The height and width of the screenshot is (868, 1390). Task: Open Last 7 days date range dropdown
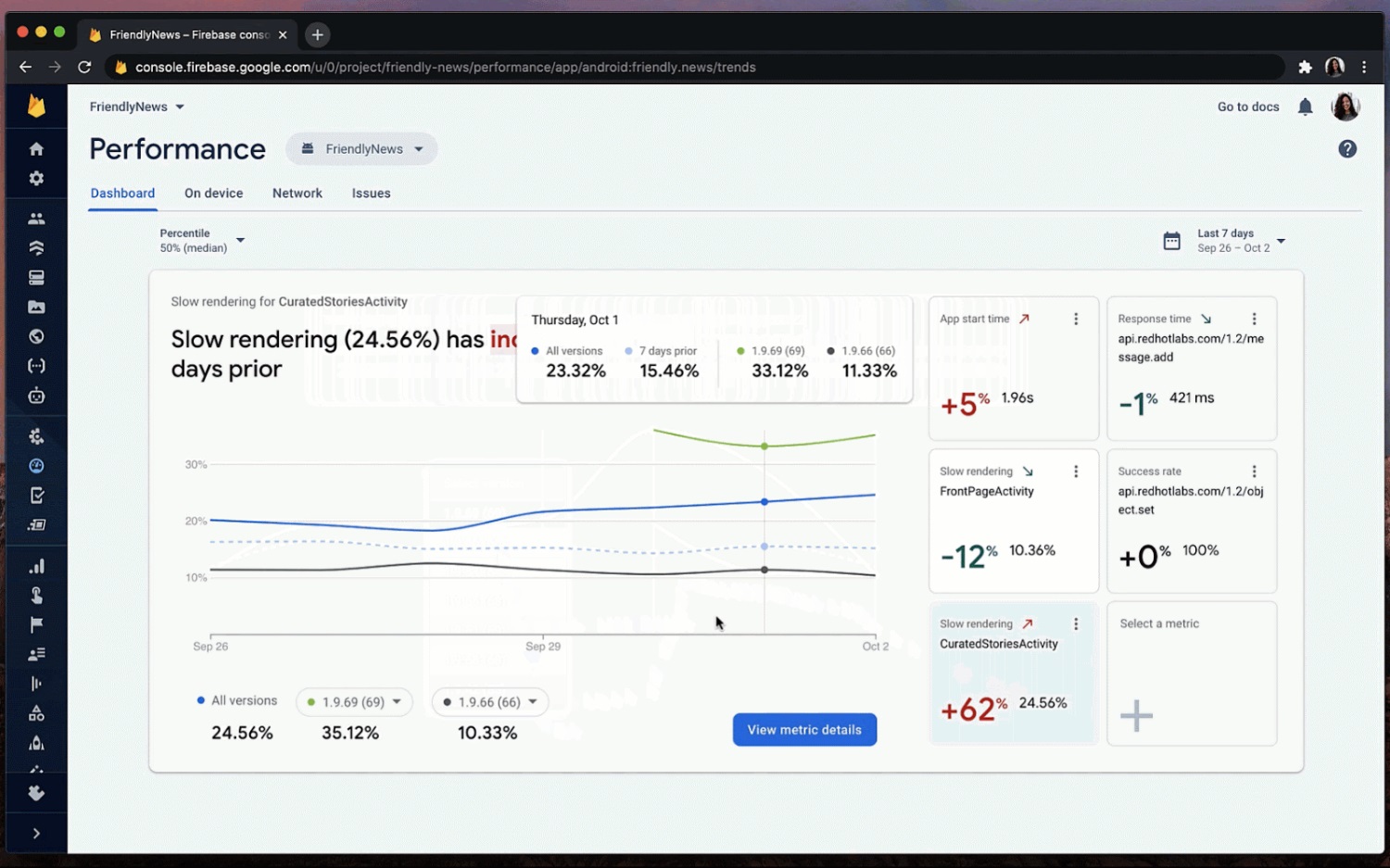point(1241,241)
